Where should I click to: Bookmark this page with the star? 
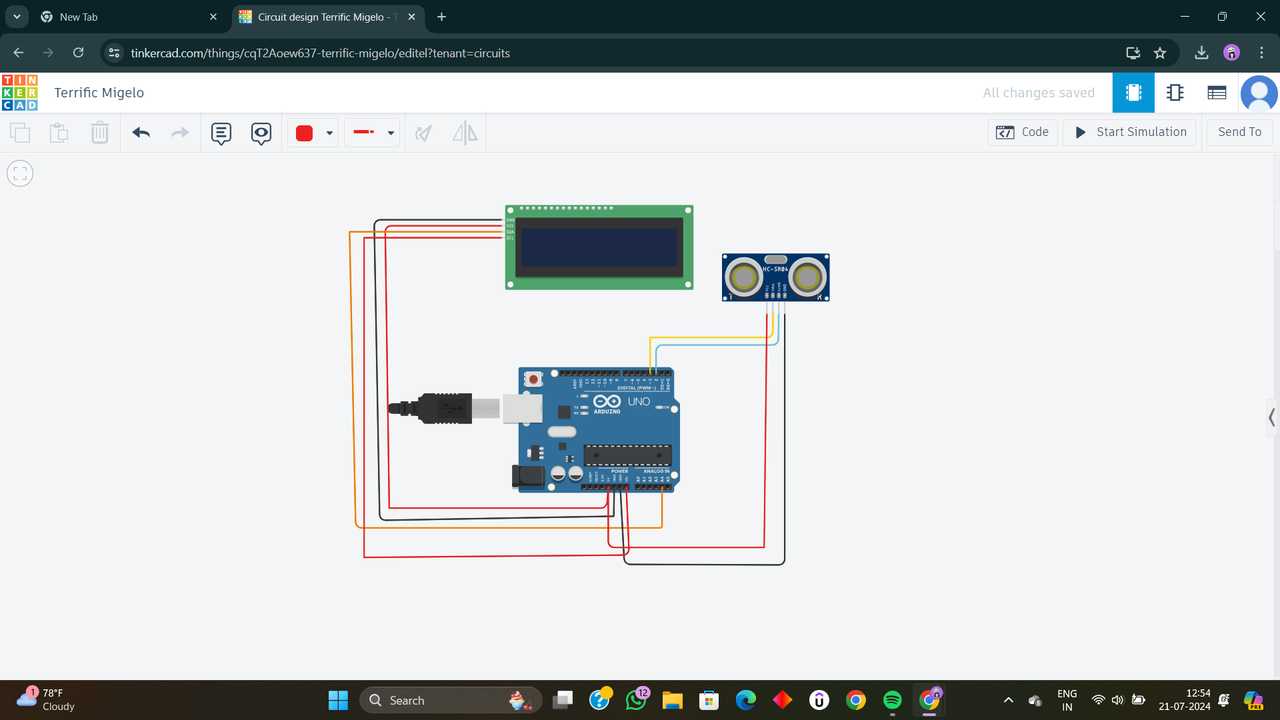(1160, 53)
